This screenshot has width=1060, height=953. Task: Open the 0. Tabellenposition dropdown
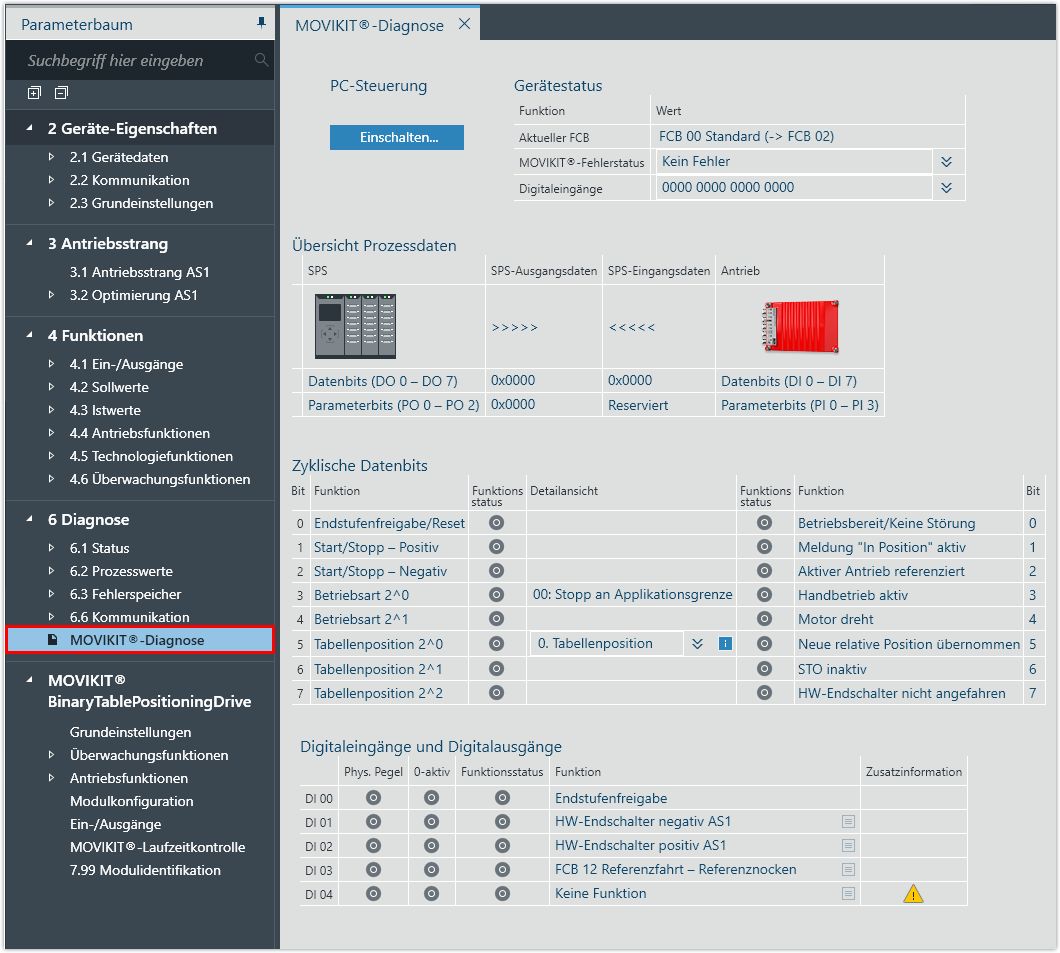tap(697, 644)
